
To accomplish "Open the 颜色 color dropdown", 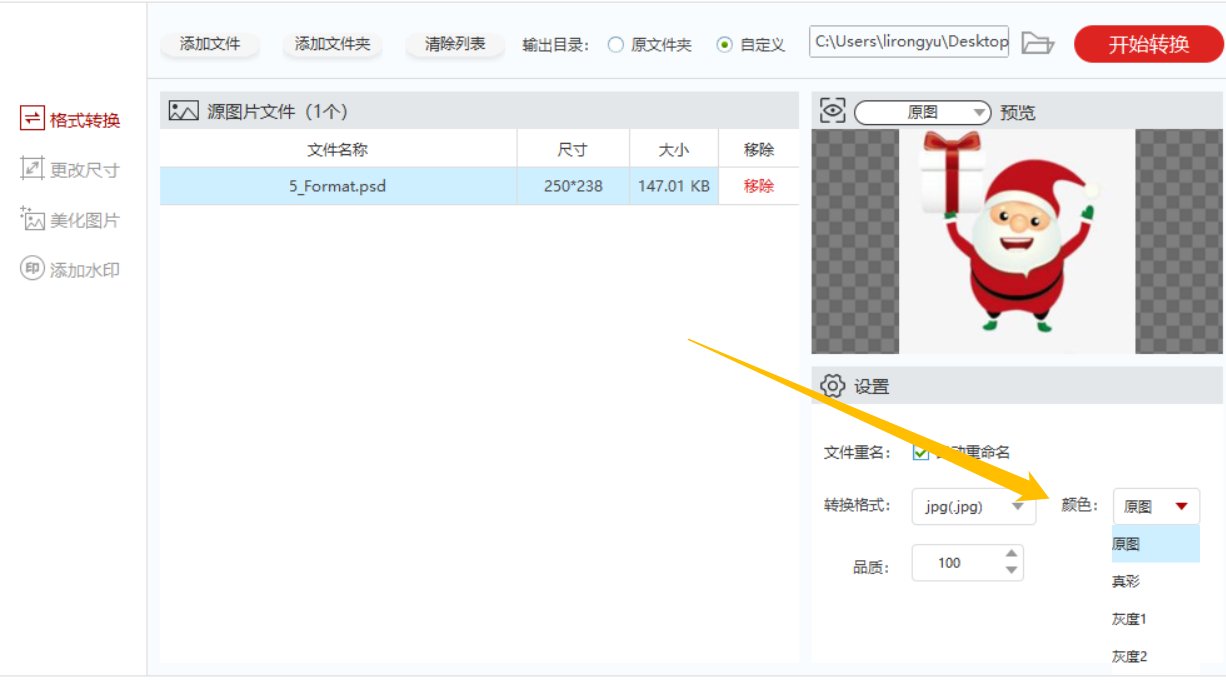I will 1154,505.
